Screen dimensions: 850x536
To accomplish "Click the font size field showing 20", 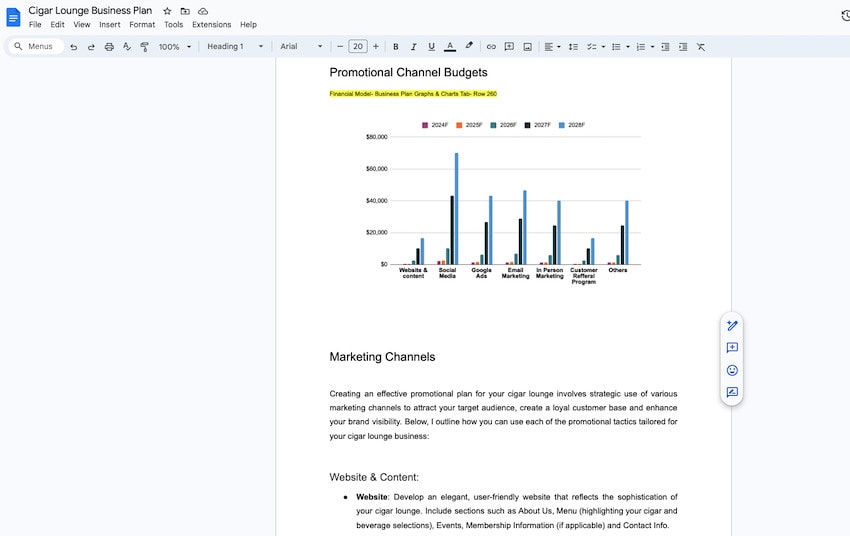I will point(358,47).
